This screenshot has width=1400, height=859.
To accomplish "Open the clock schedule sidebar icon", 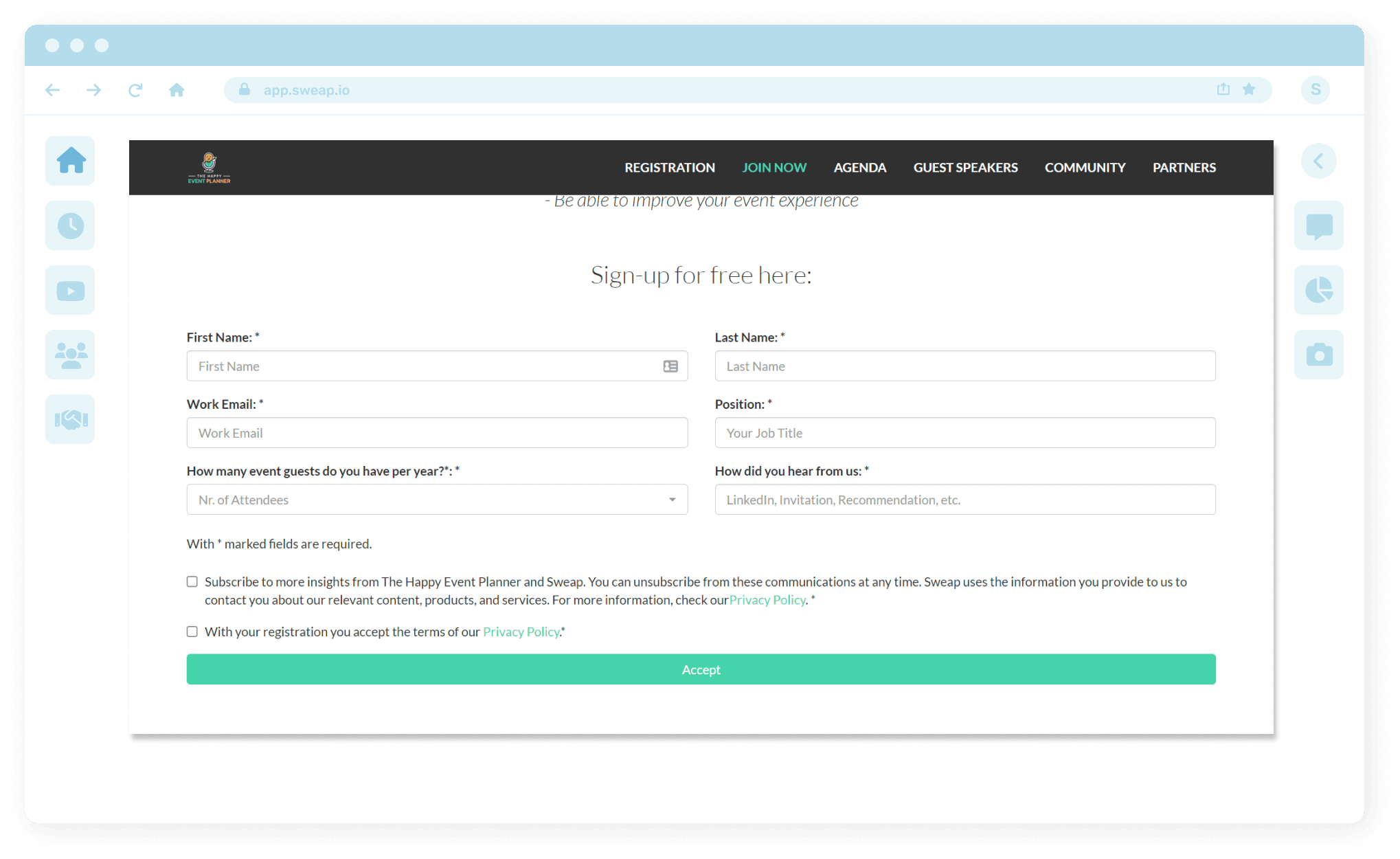I will [71, 225].
